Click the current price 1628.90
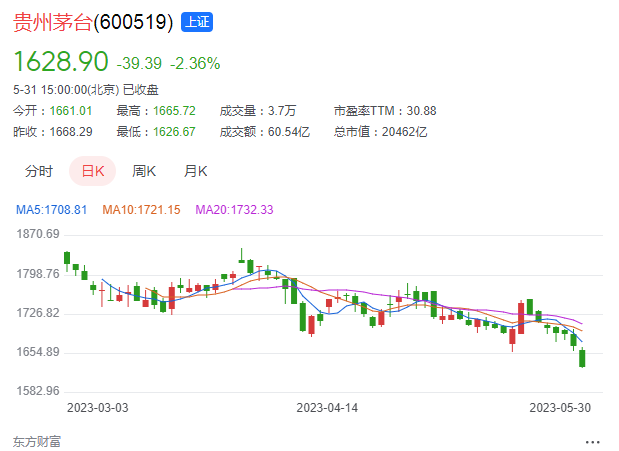 click(61, 61)
